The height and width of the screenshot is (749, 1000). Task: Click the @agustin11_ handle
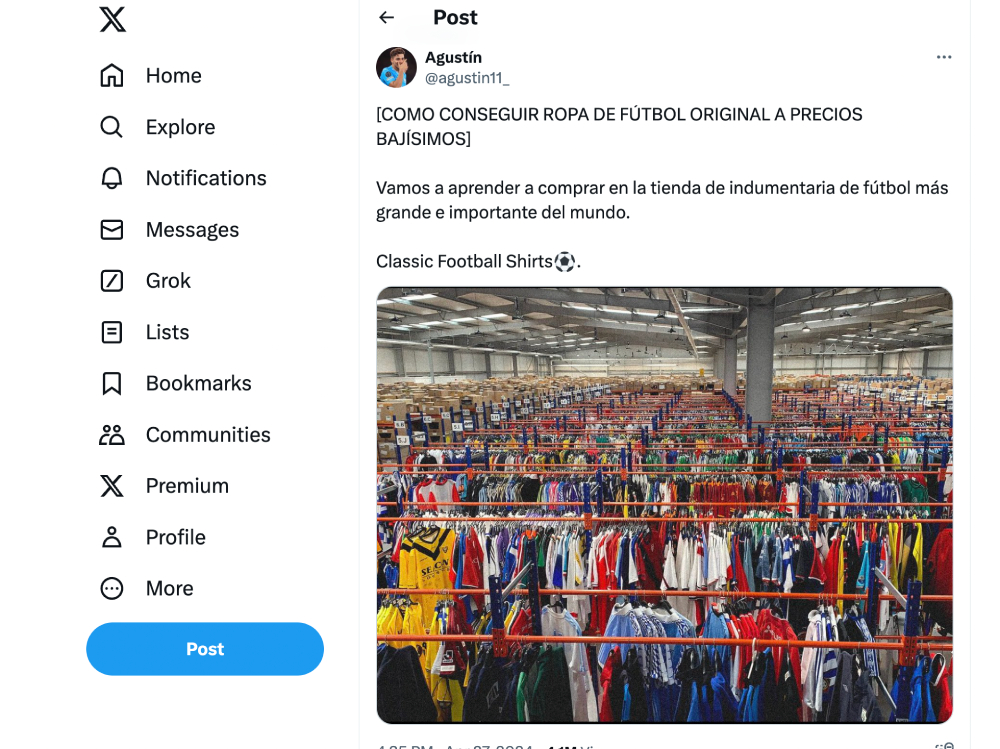[x=467, y=78]
